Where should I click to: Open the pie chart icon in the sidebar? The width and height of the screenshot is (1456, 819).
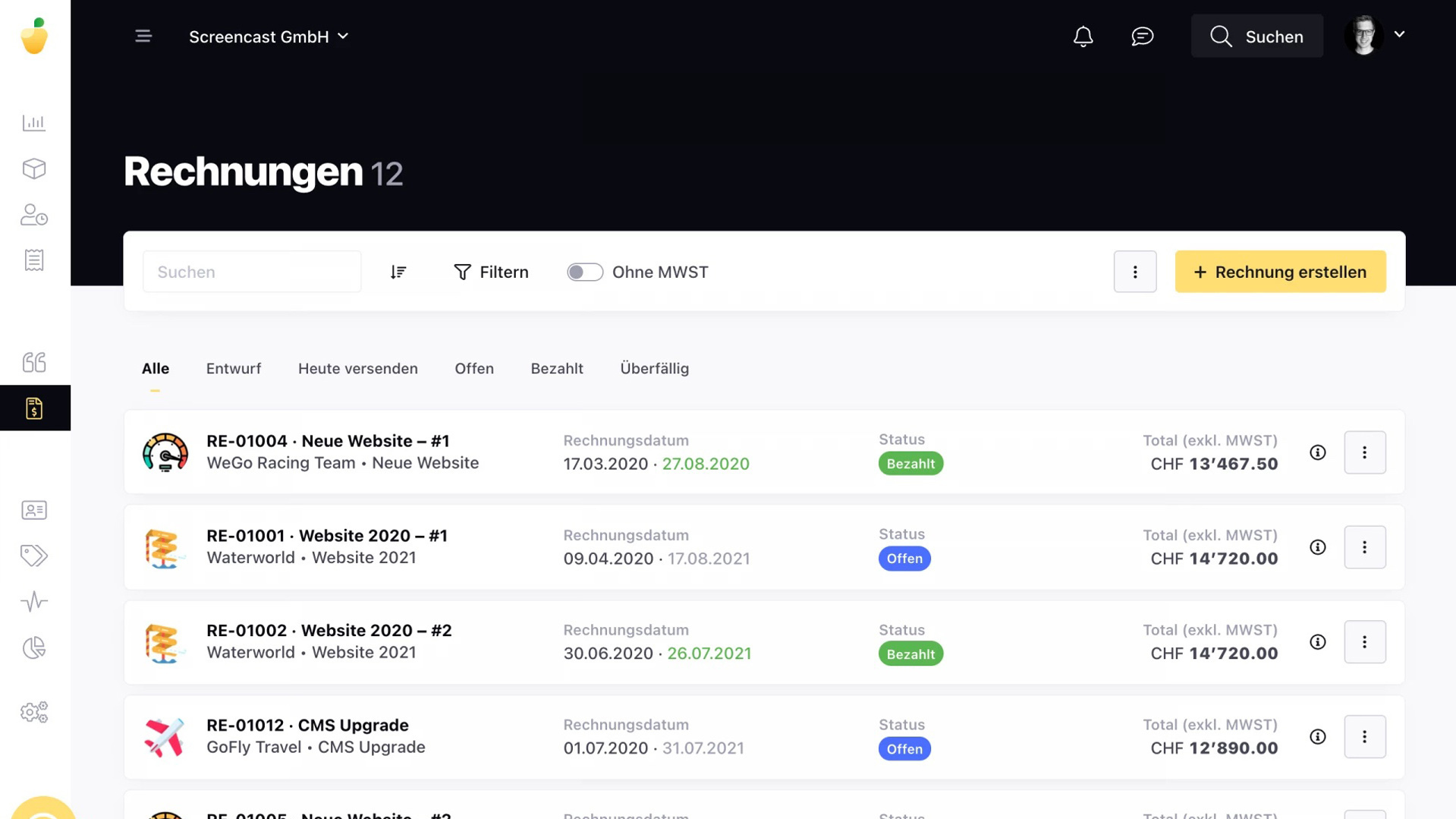click(34, 647)
